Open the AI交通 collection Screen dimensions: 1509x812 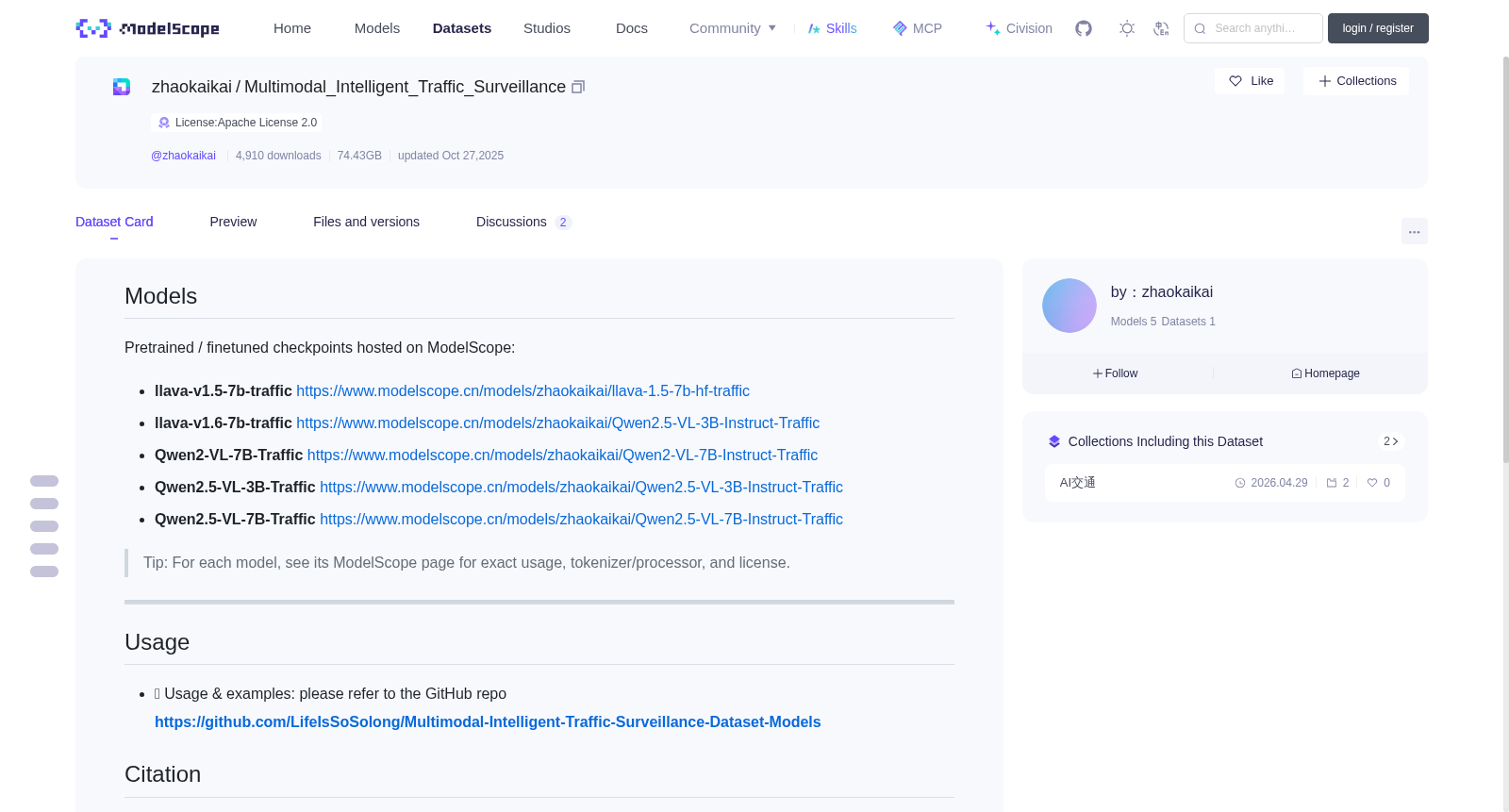point(1078,483)
